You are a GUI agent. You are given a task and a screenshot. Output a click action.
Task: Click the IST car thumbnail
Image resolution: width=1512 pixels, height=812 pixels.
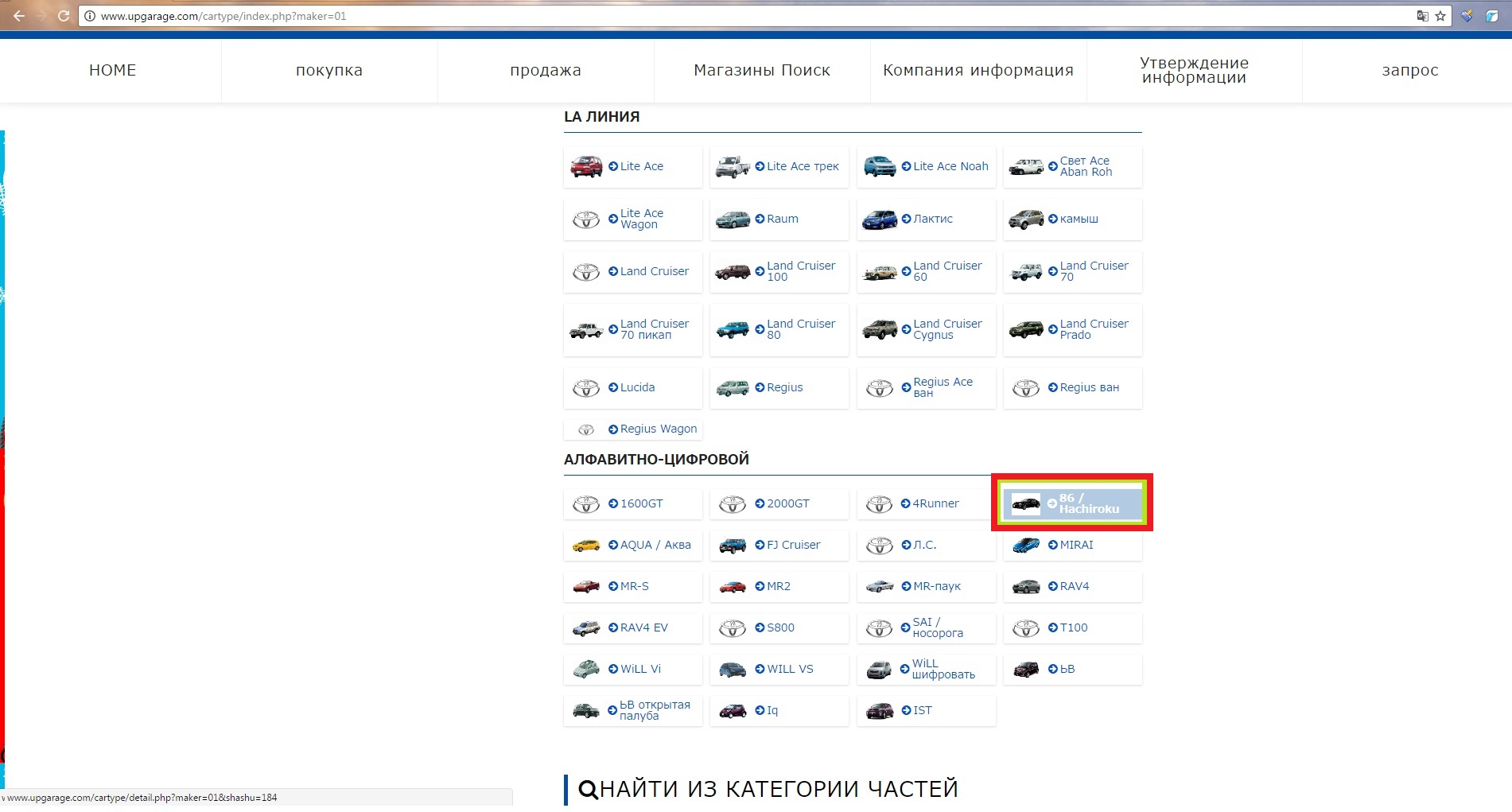(880, 711)
